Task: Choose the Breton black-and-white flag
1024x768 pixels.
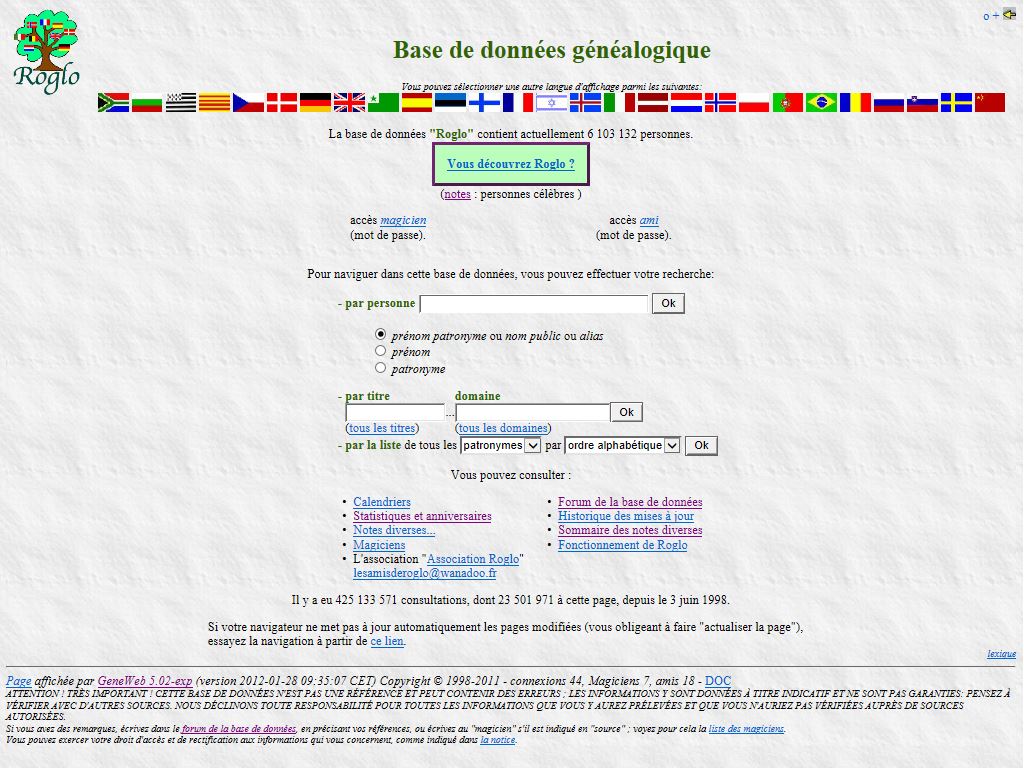Action: [x=181, y=103]
